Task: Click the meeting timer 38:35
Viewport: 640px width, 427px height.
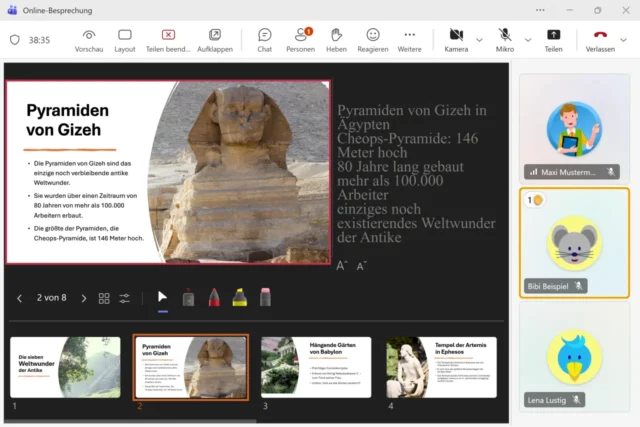Action: tap(39, 40)
